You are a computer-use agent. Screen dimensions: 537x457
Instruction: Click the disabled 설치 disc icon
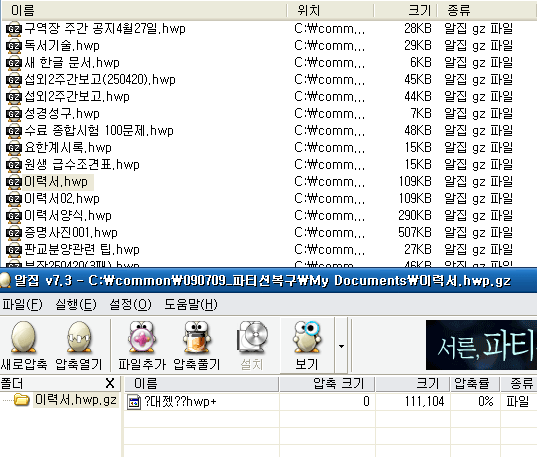252,337
